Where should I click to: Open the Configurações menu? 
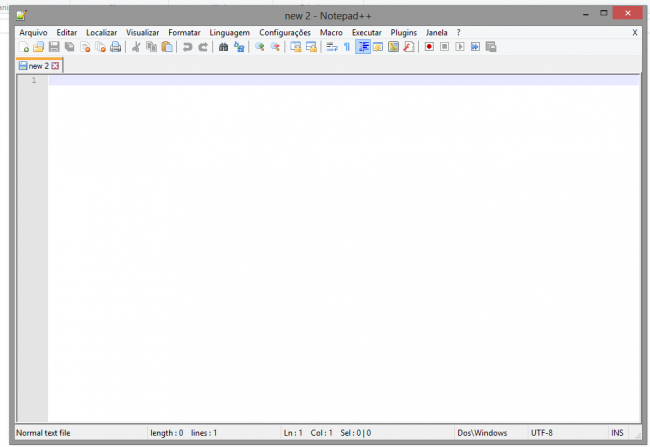click(285, 32)
